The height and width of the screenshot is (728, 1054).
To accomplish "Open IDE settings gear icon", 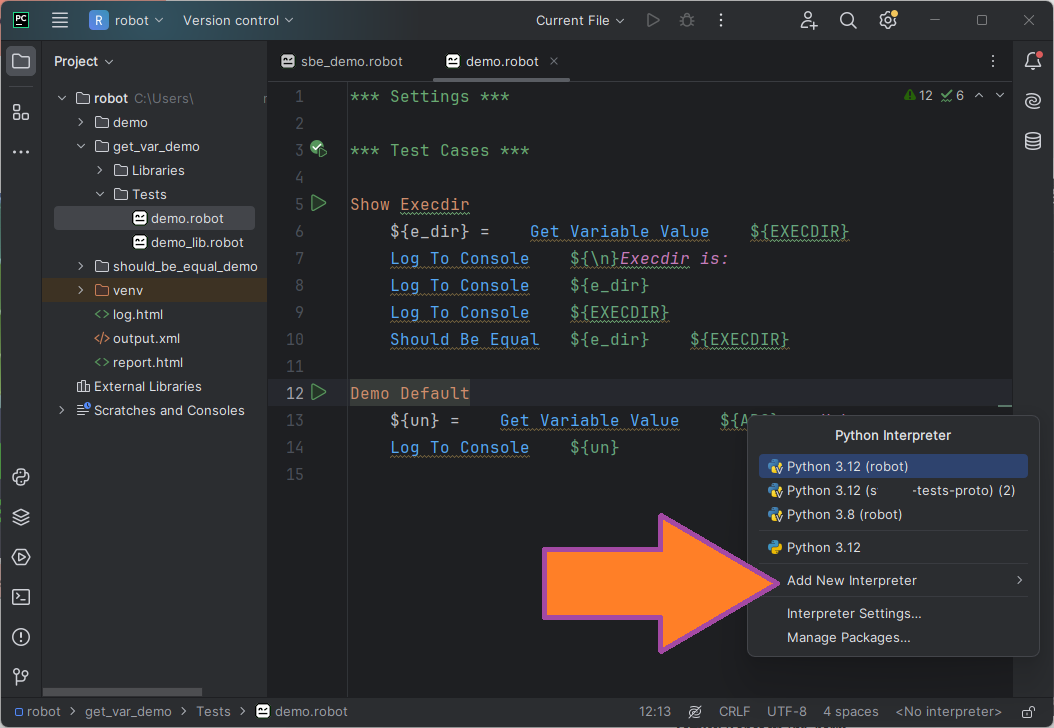I will [x=888, y=20].
